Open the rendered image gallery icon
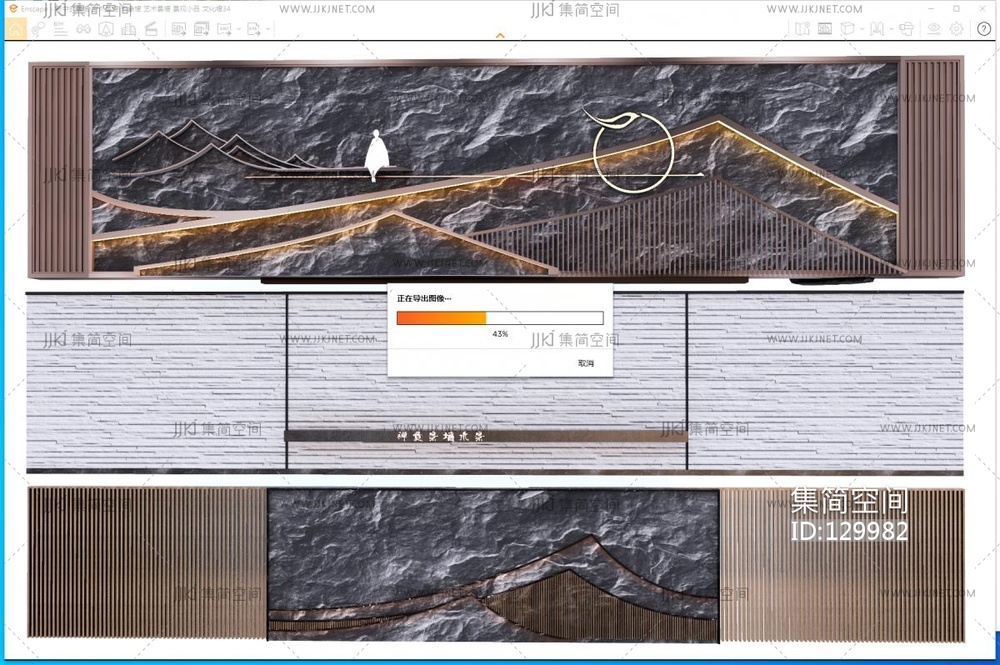Viewport: 1000px width, 665px height. (x=825, y=29)
